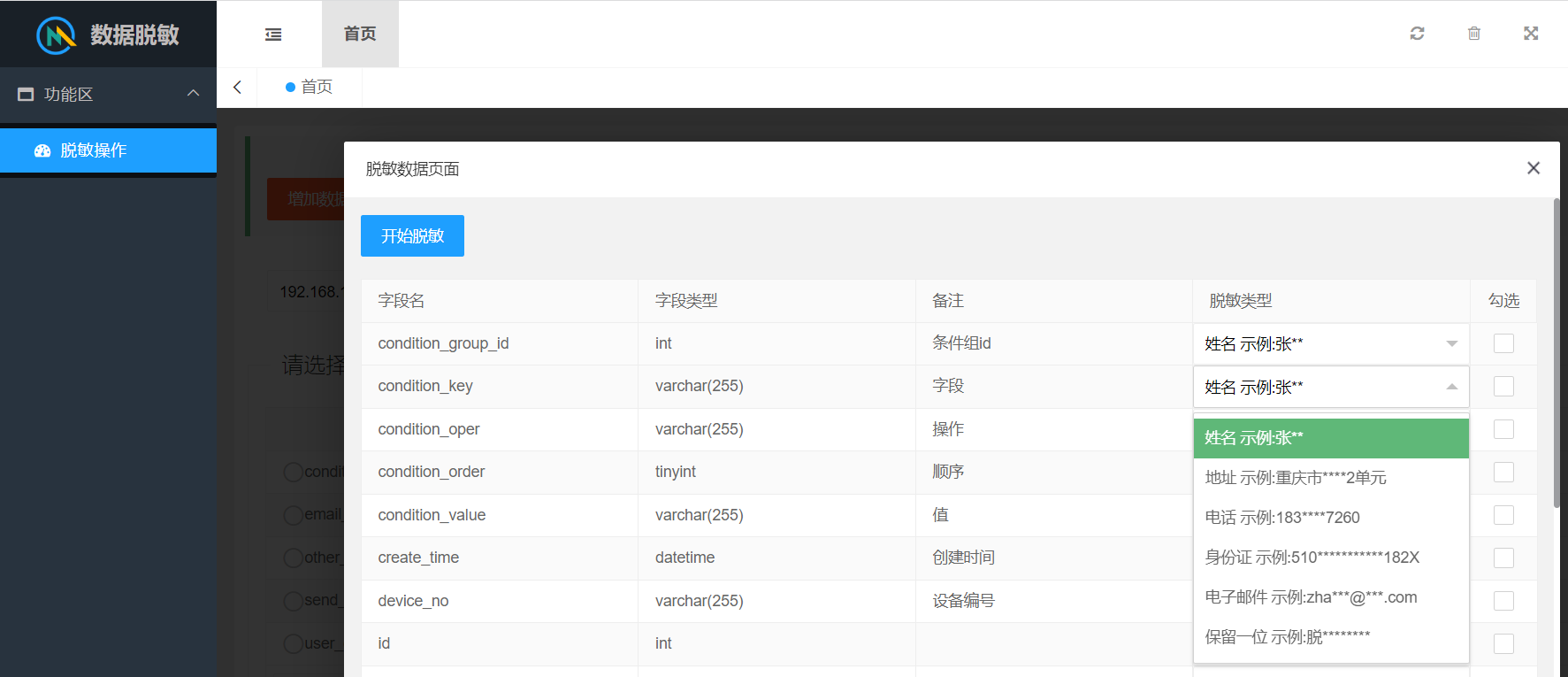This screenshot has height=677, width=1568.
Task: Check the box for condition_key row
Action: pyautogui.click(x=1503, y=387)
